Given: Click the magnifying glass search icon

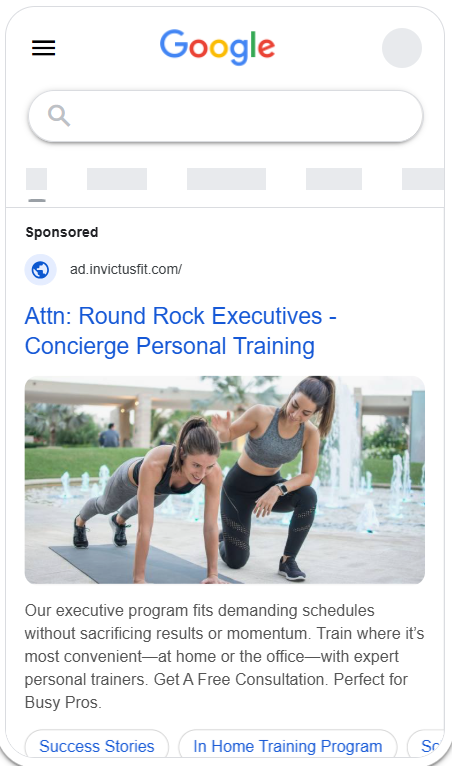Looking at the screenshot, I should (59, 116).
